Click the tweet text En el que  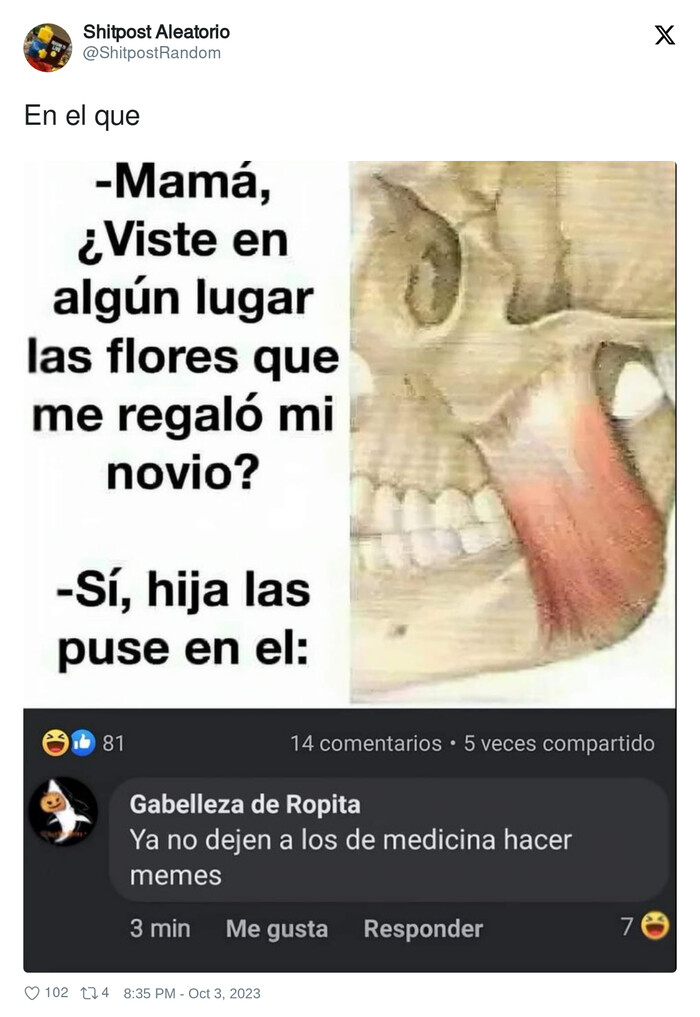82,116
